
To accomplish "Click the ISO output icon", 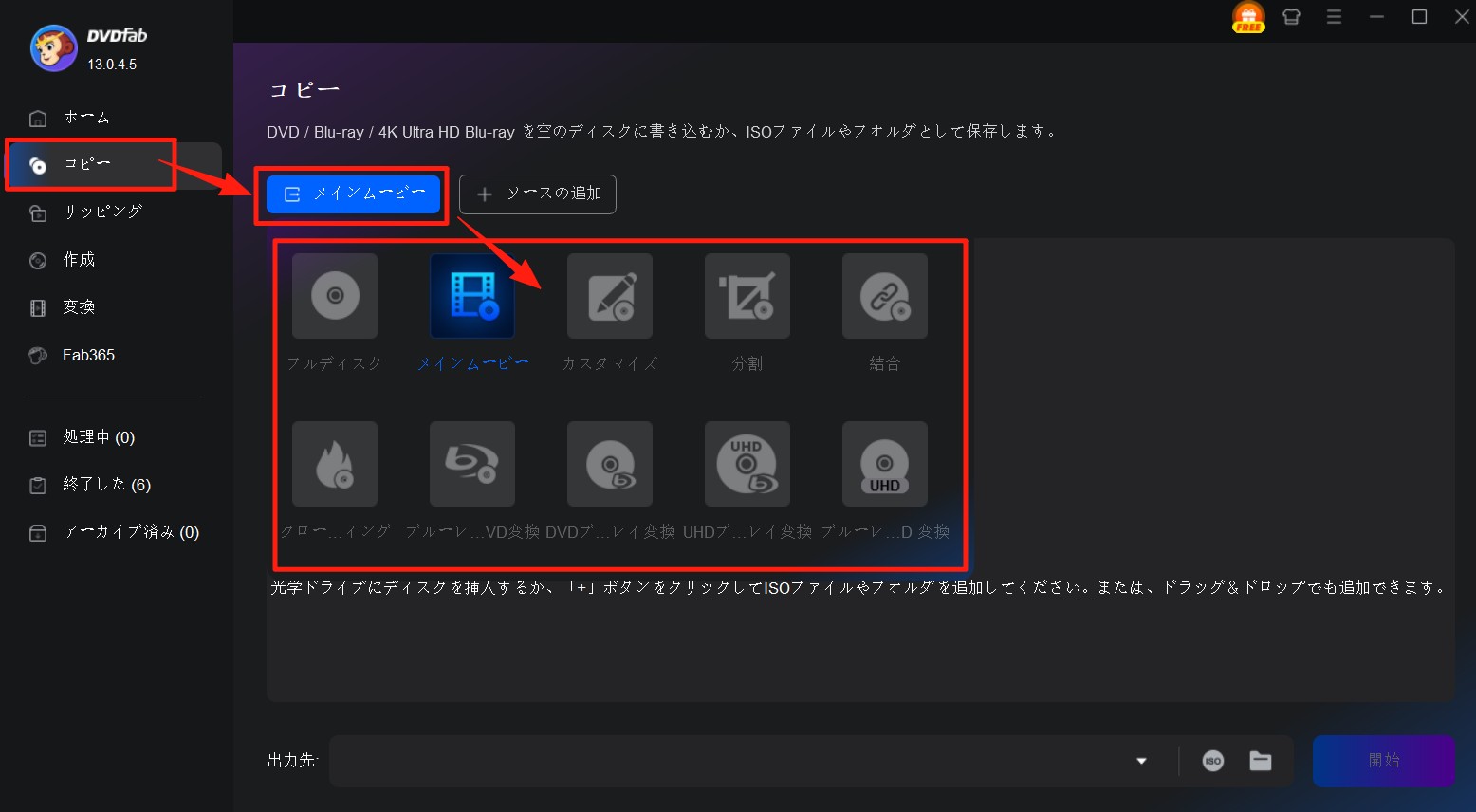I will [x=1212, y=761].
